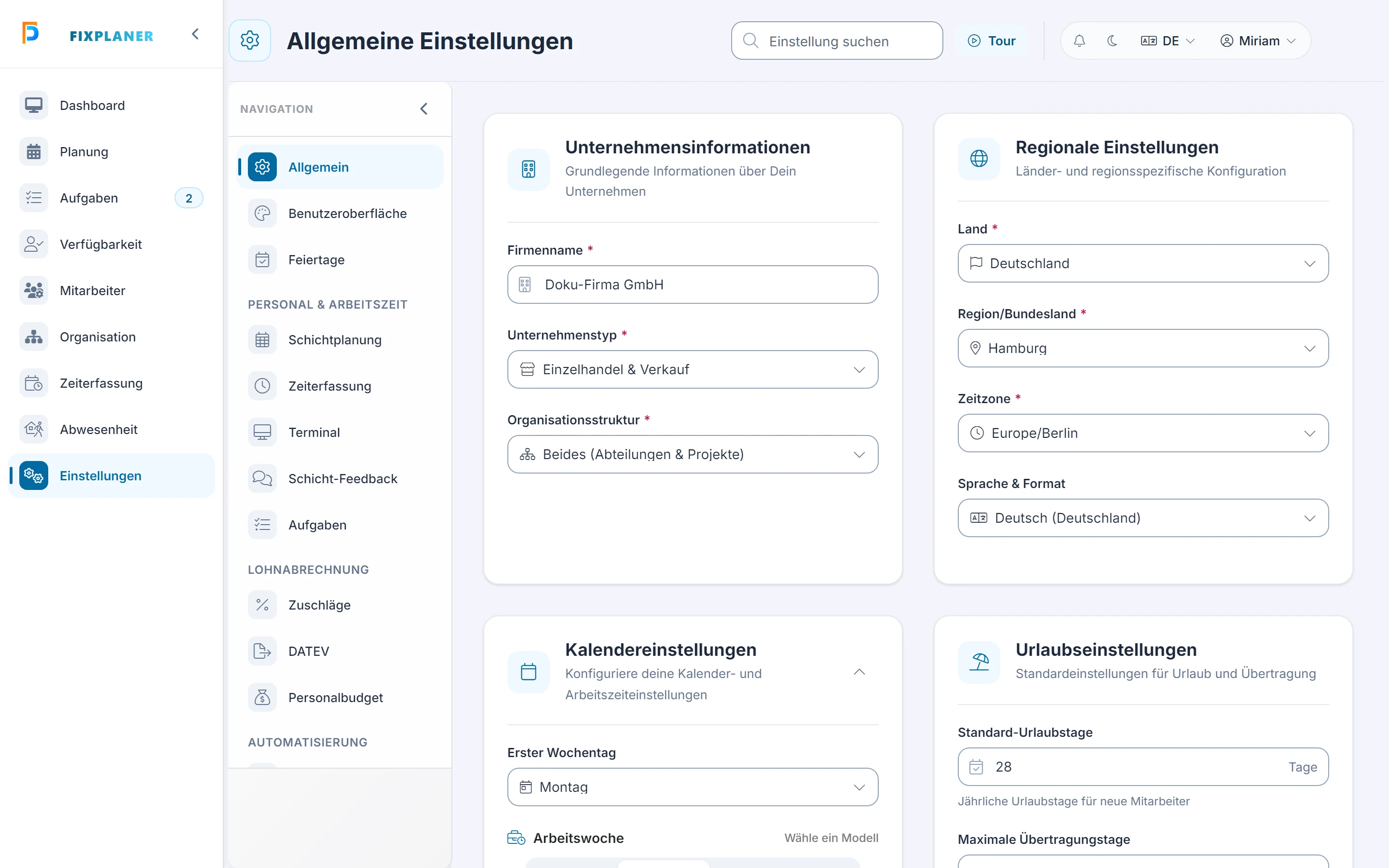This screenshot has width=1389, height=868.
Task: Click the Personalbudget money bag icon
Action: pyautogui.click(x=262, y=697)
